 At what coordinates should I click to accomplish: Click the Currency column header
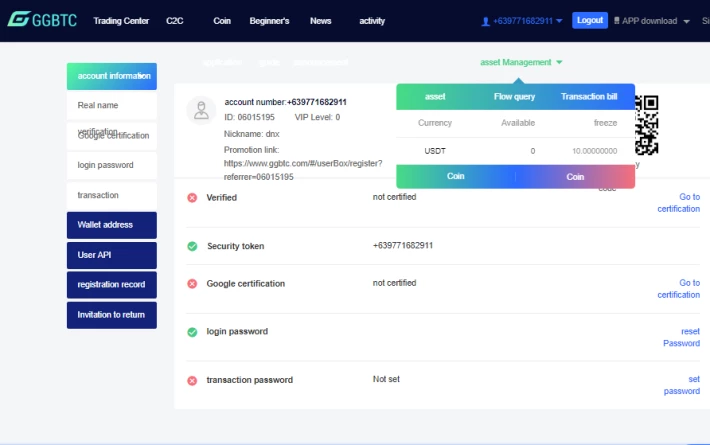coord(435,123)
